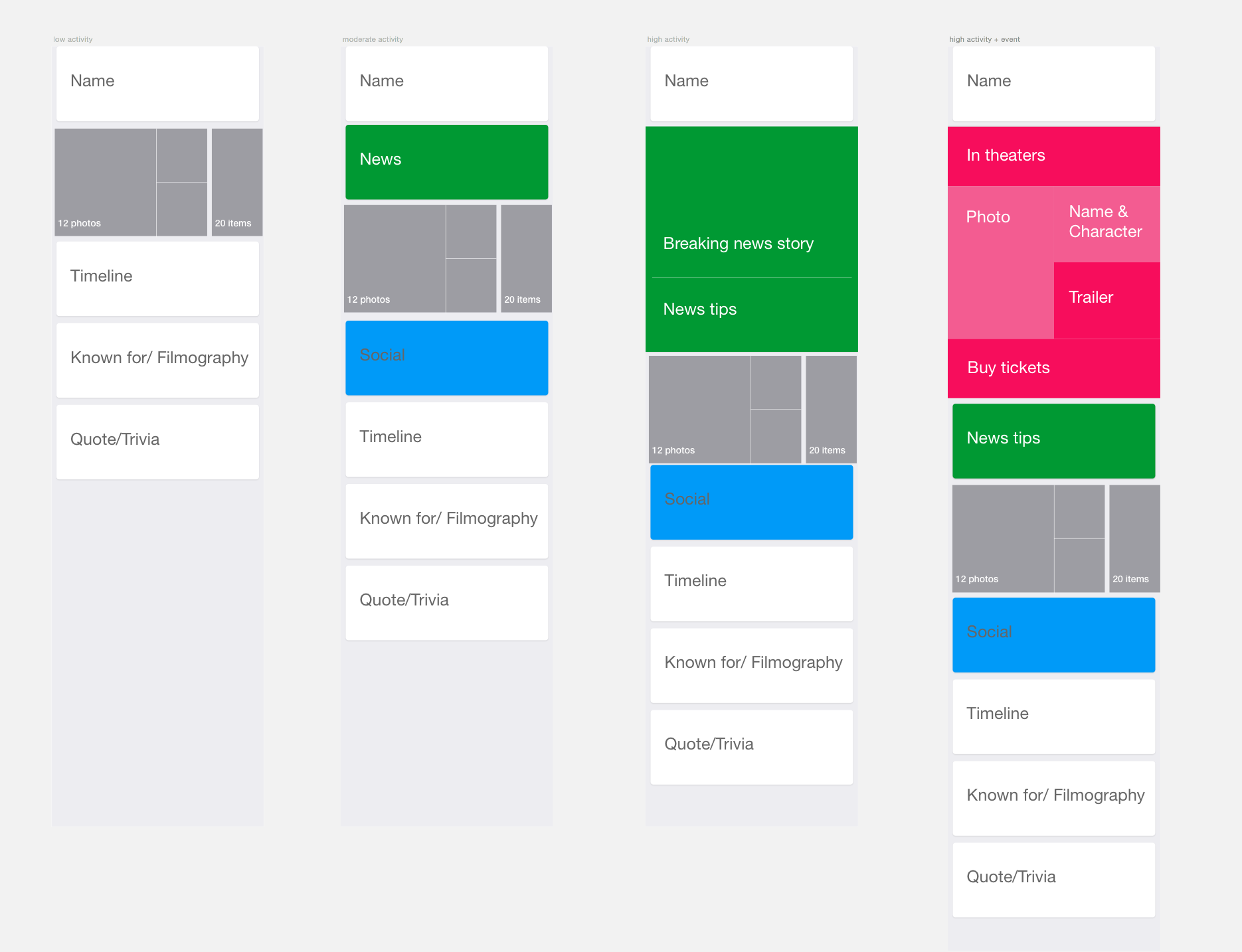Select the 'low activity' frame label
The image size is (1242, 952).
(x=73, y=39)
